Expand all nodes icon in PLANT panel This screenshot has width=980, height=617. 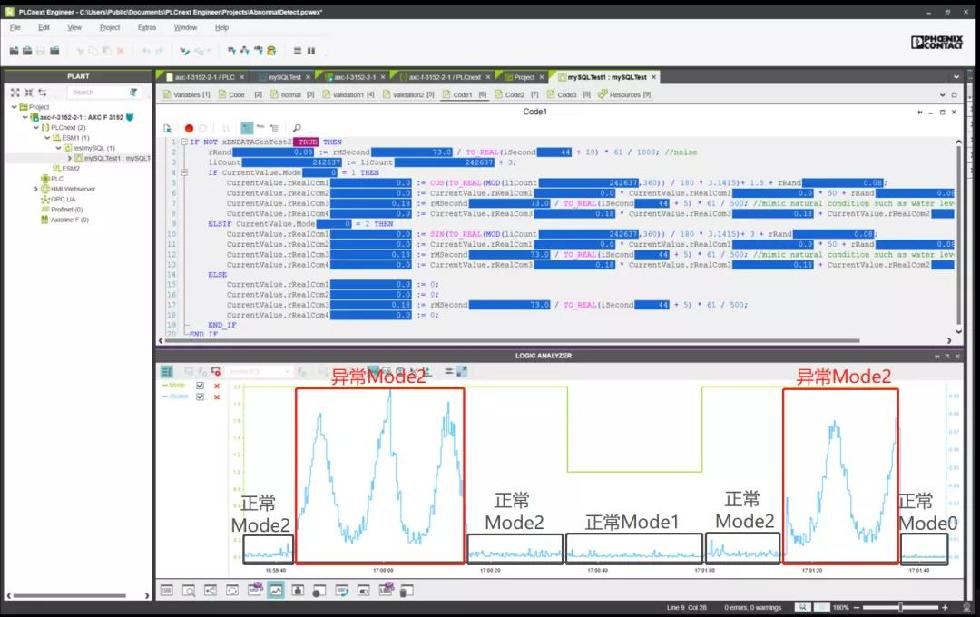tap(16, 93)
